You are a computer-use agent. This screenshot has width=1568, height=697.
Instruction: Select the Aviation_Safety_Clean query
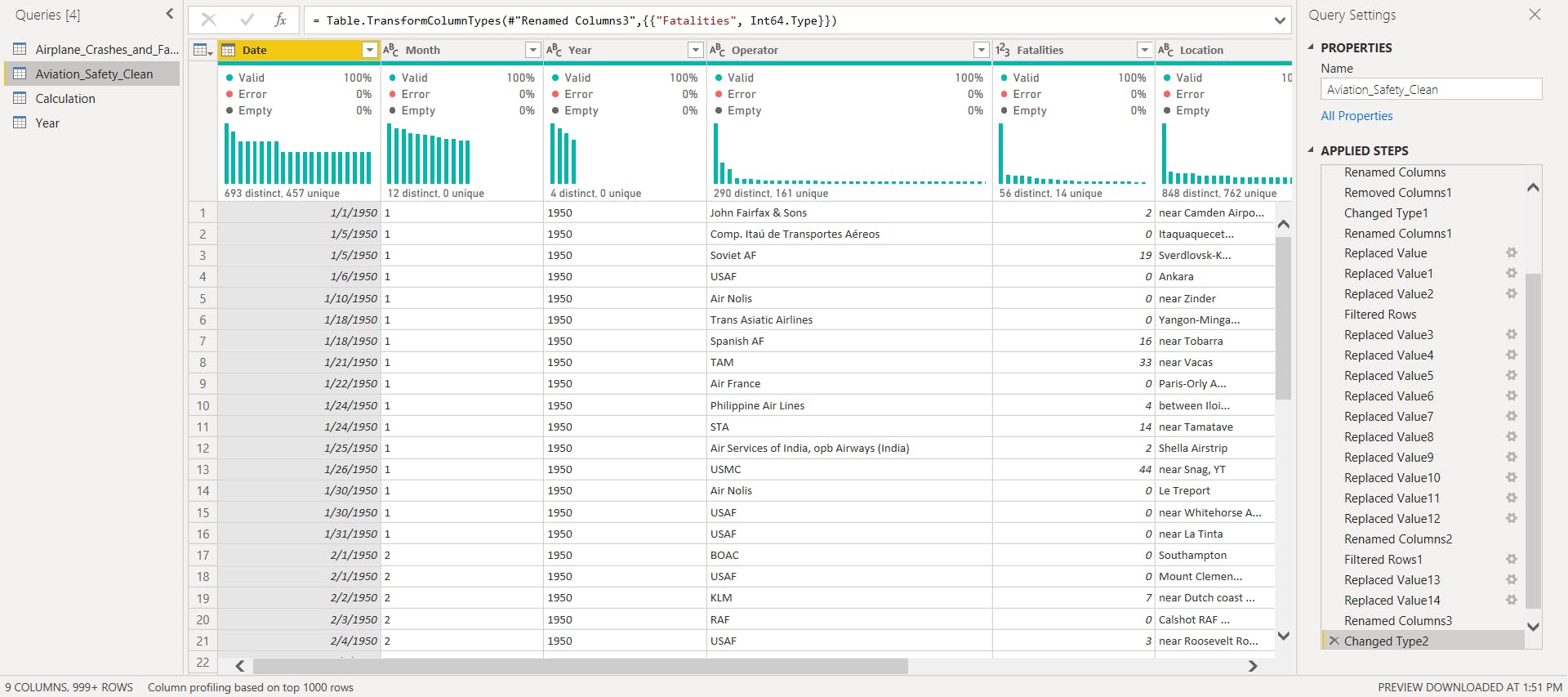[x=91, y=74]
